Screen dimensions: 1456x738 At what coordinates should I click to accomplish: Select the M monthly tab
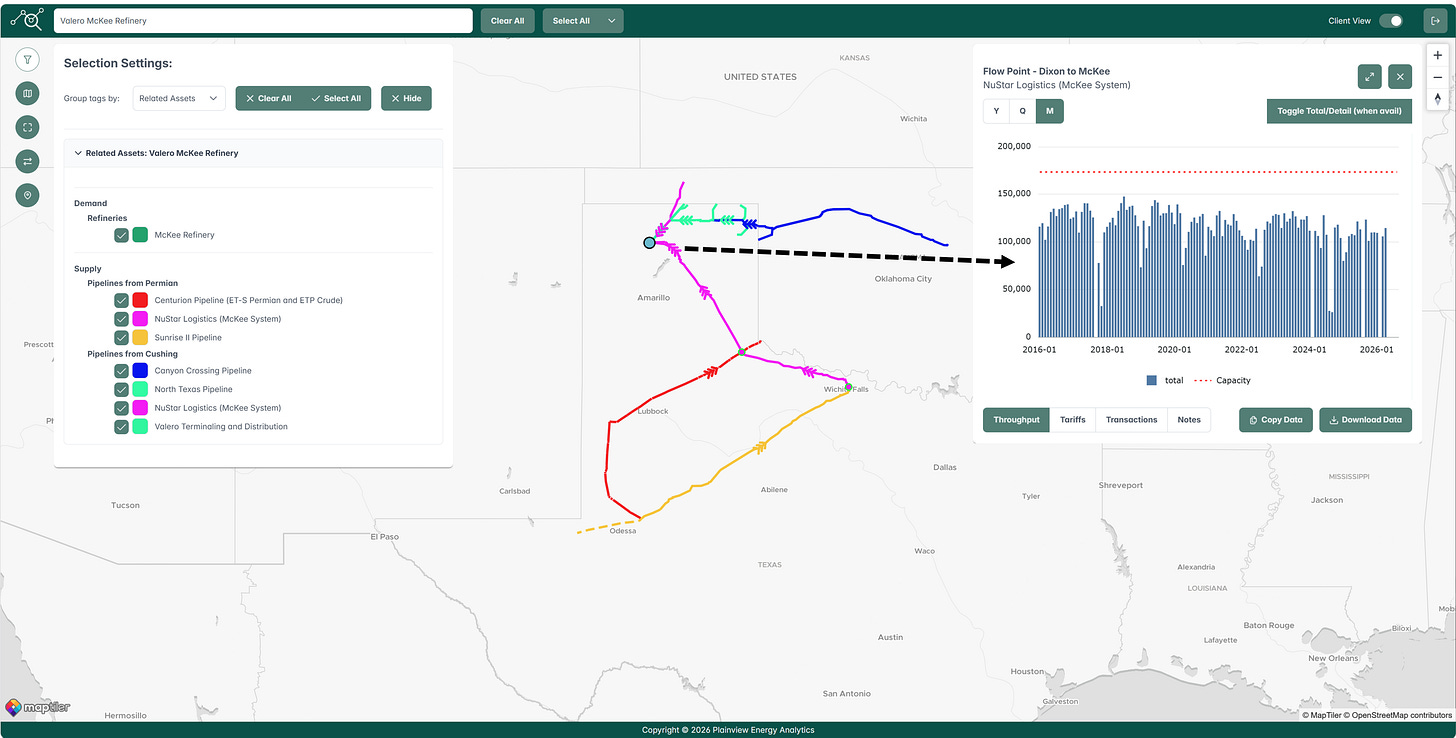(1050, 111)
